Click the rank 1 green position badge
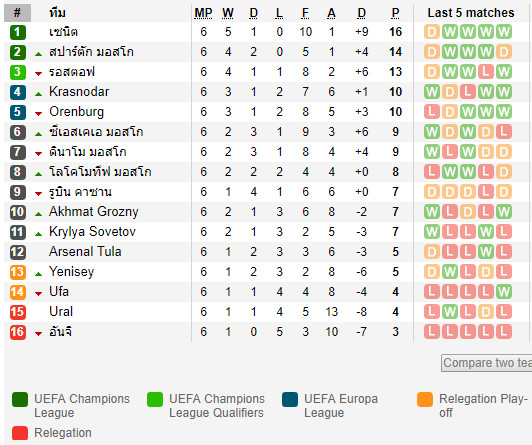 click(x=18, y=32)
